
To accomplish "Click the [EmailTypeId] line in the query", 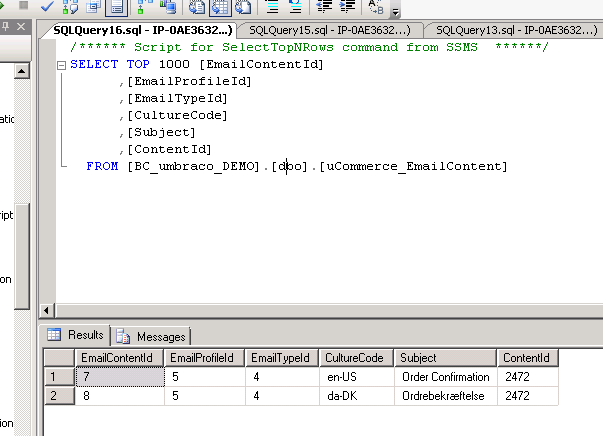I will point(177,98).
